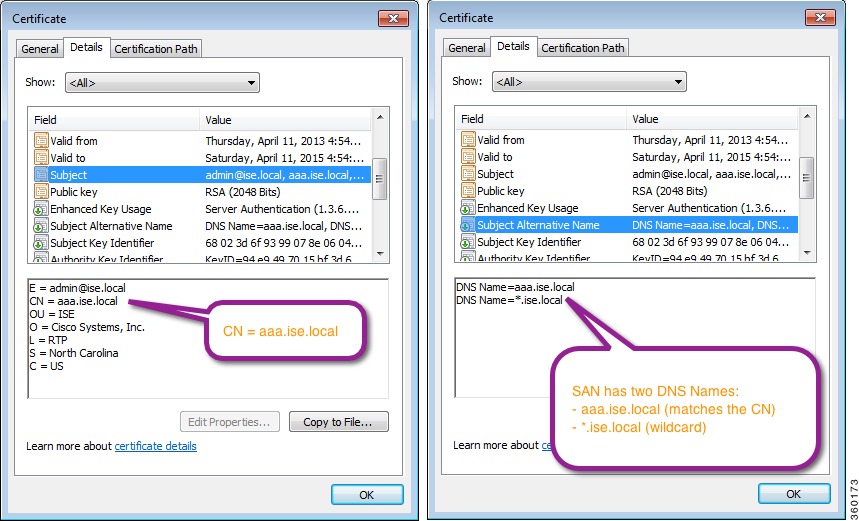Select Details tab in right Certificate window
This screenshot has width=859, height=521.
point(513,46)
